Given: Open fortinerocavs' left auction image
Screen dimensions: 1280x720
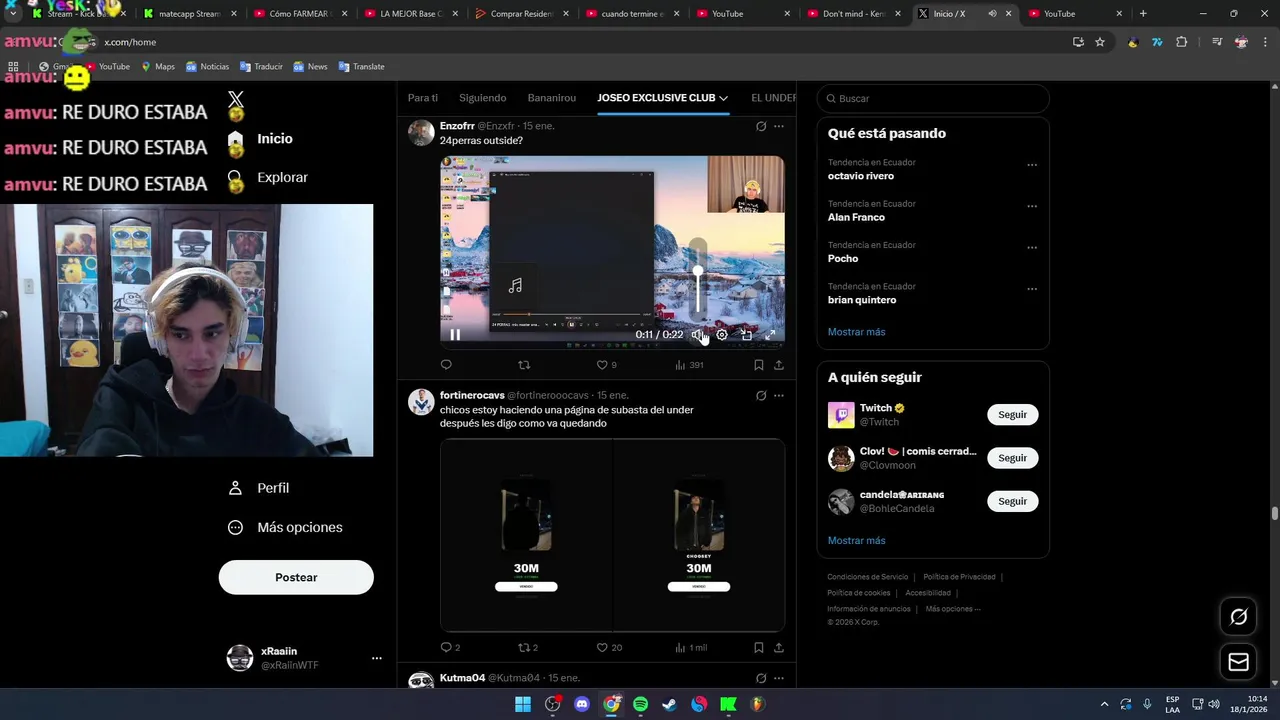Looking at the screenshot, I should click(x=527, y=535).
